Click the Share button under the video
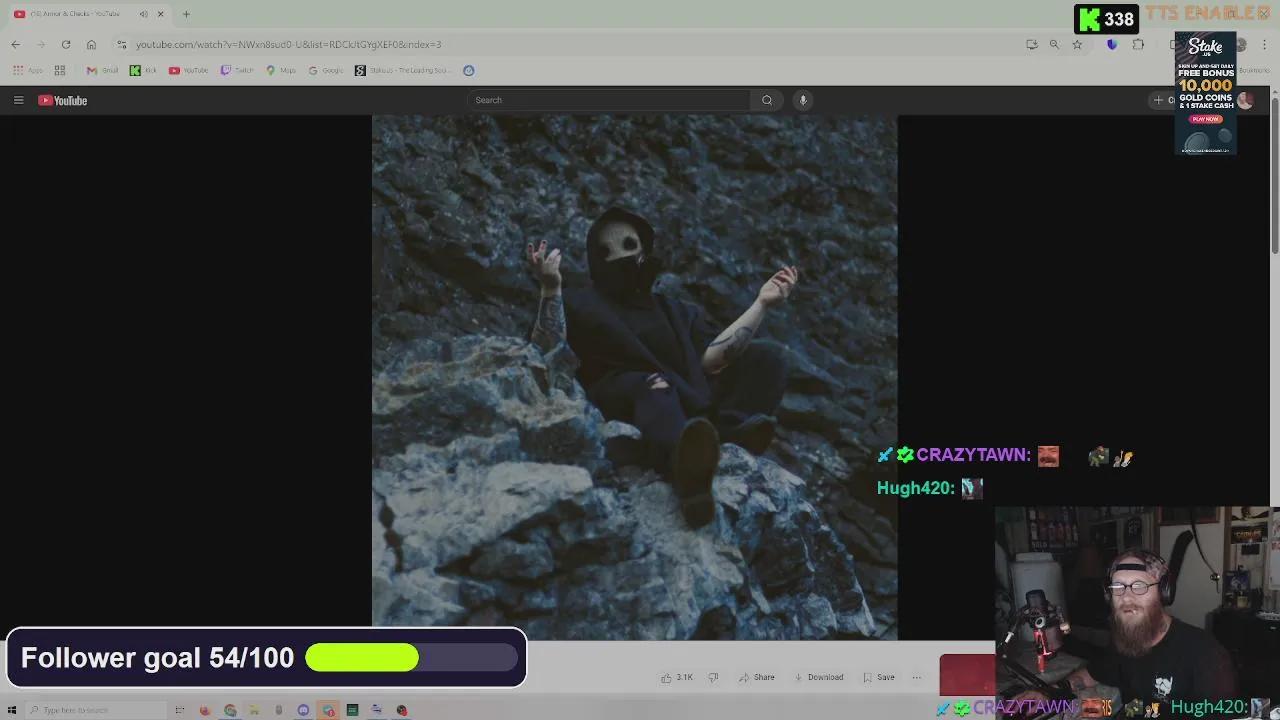 pos(757,677)
